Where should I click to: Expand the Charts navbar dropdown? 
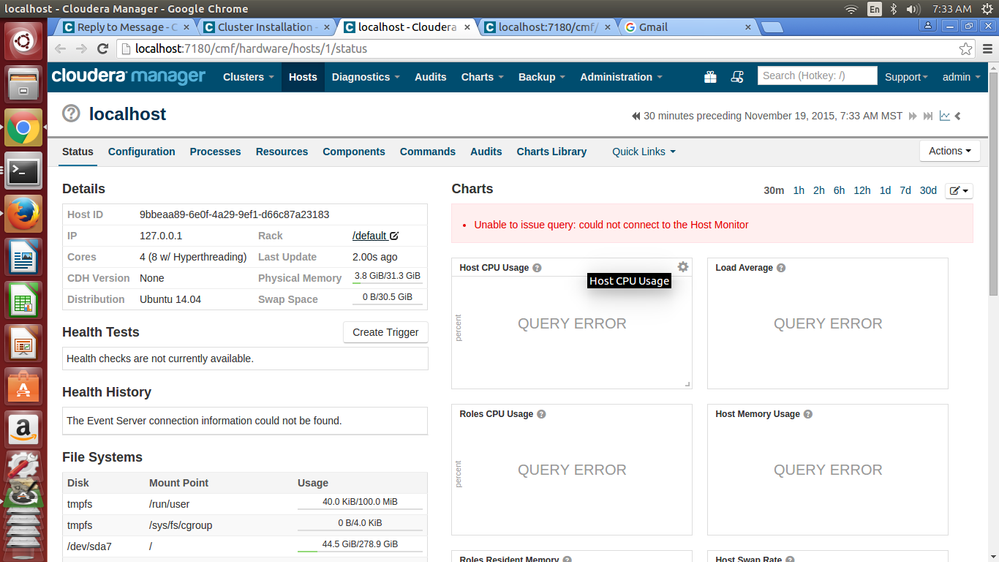coord(482,77)
